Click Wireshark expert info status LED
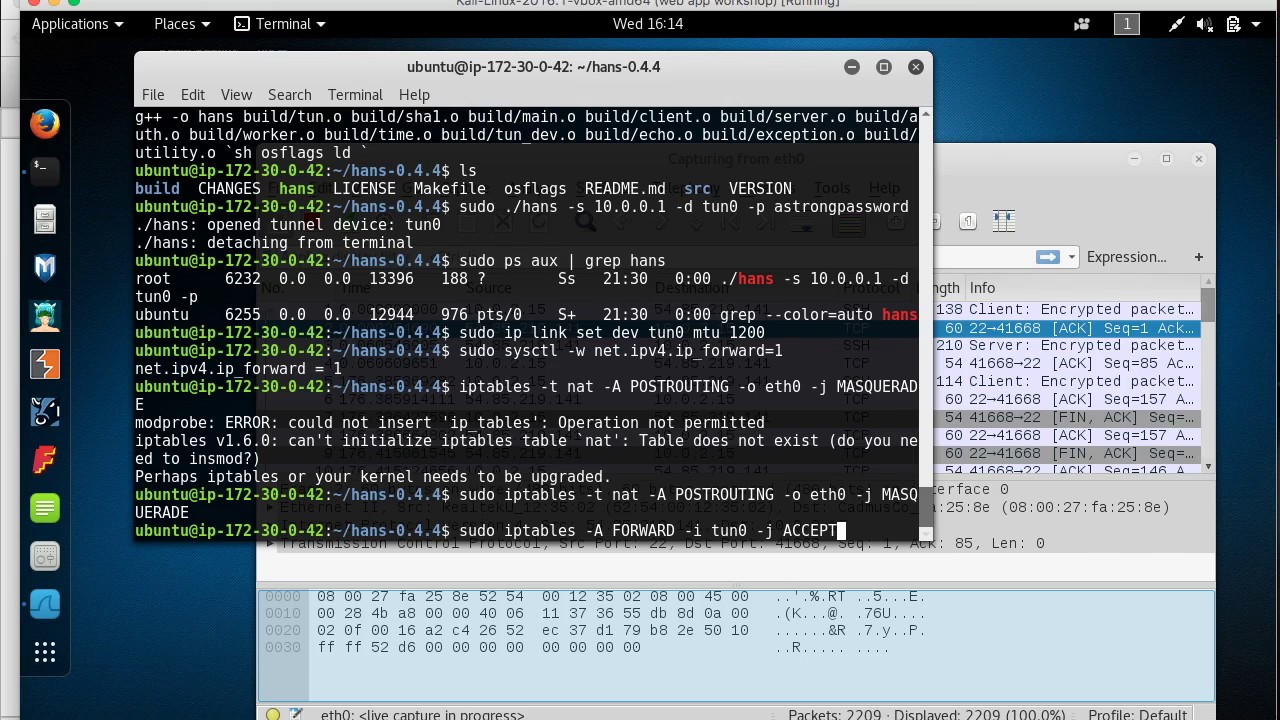The image size is (1280, 720). point(272,714)
